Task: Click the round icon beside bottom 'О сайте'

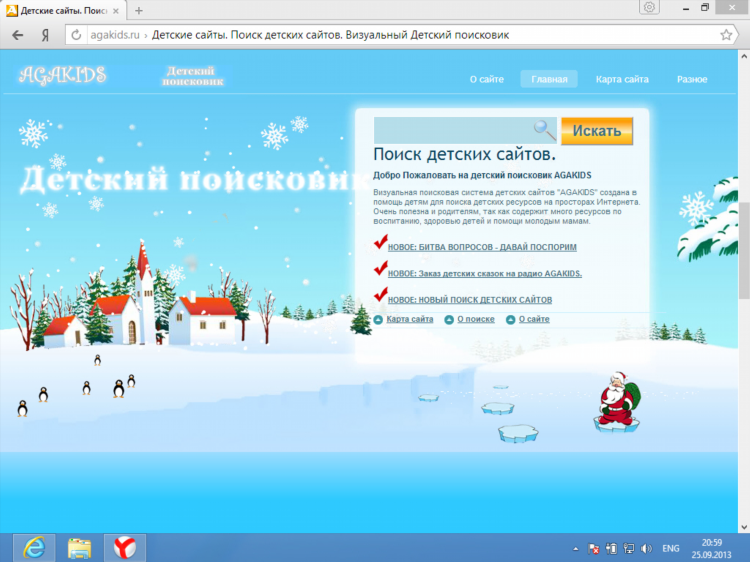Action: (x=510, y=320)
